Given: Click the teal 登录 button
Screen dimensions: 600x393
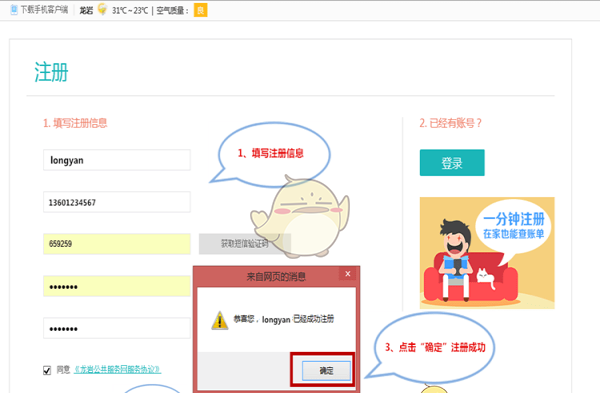Looking at the screenshot, I should [x=452, y=163].
